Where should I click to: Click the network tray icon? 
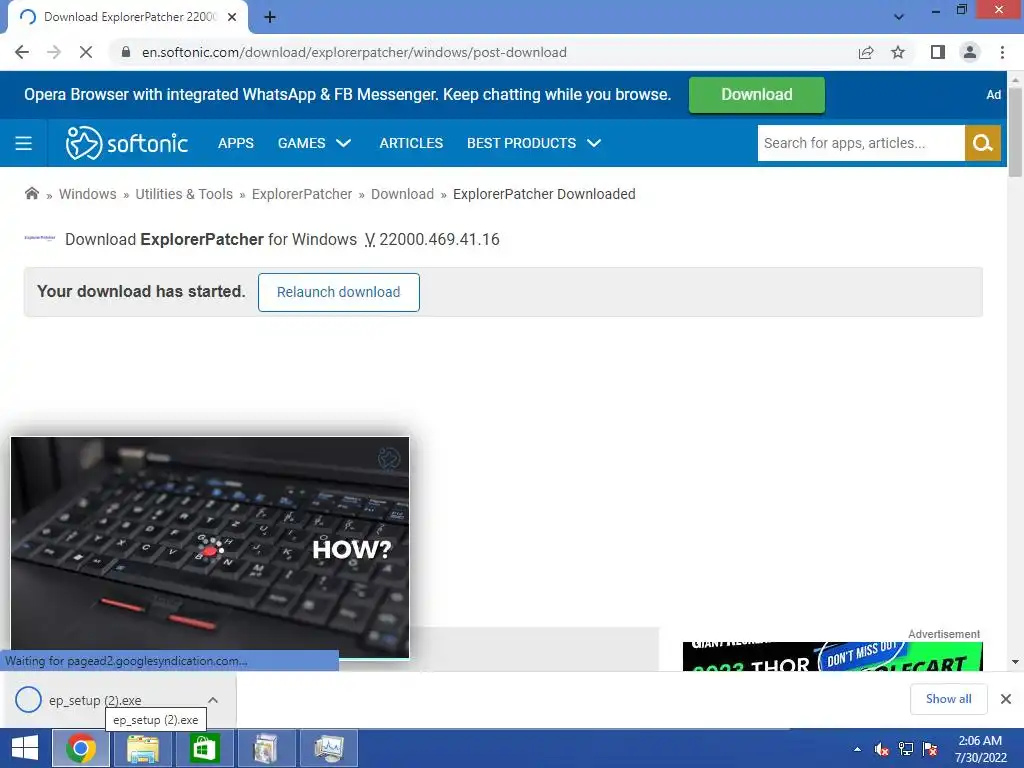[906, 749]
